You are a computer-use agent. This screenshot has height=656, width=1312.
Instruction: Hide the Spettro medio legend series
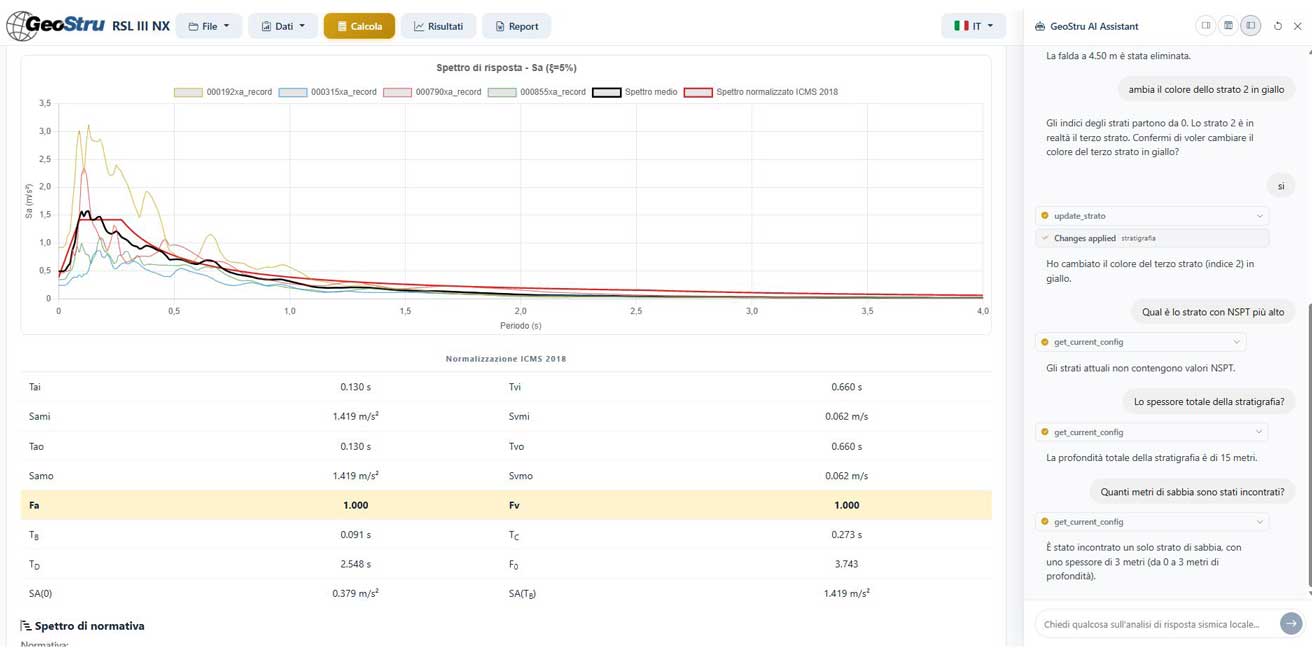tap(634, 92)
